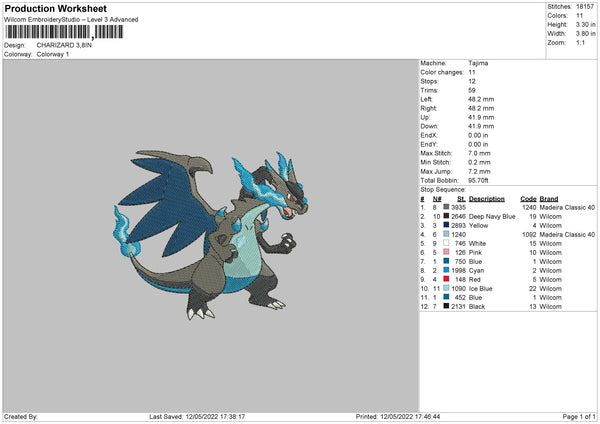Click the Zoom value 1:1
Screen dimensions: 600x424
[580, 42]
